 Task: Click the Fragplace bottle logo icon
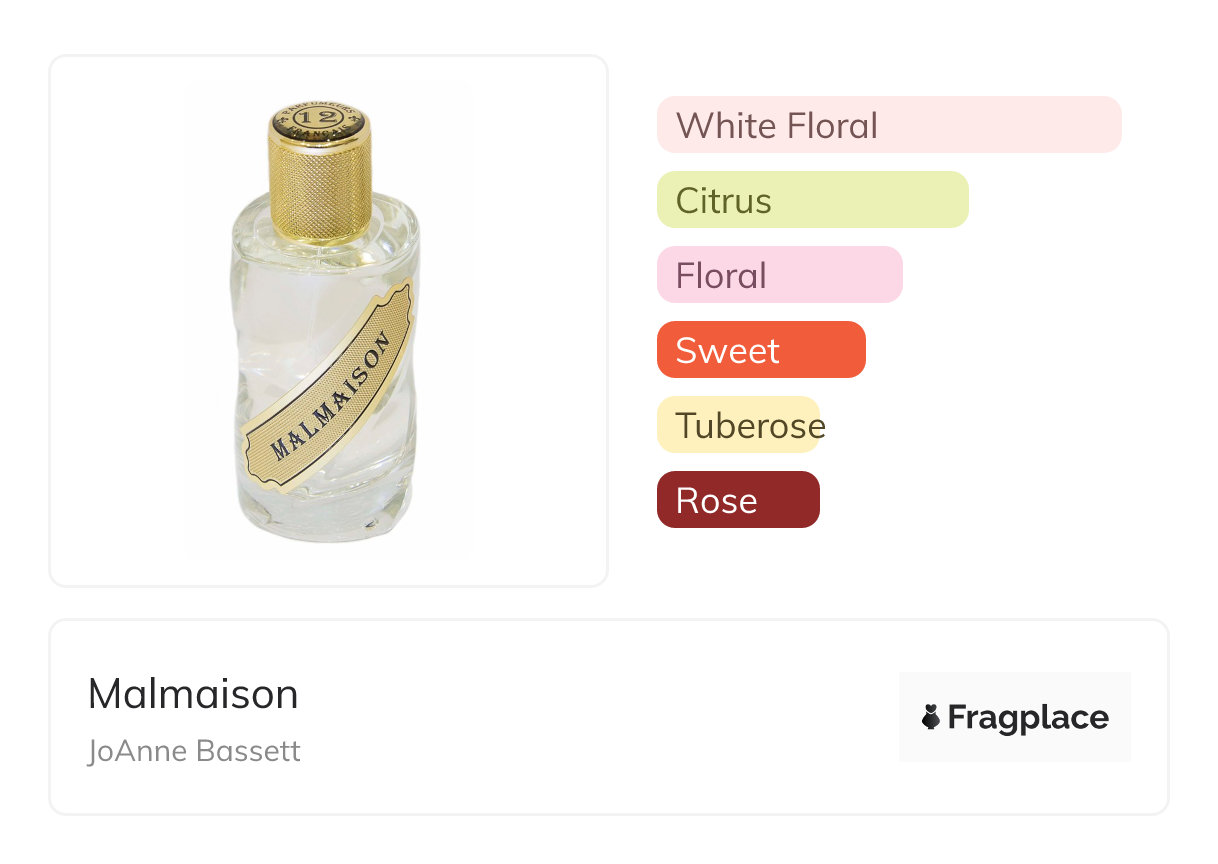(931, 717)
